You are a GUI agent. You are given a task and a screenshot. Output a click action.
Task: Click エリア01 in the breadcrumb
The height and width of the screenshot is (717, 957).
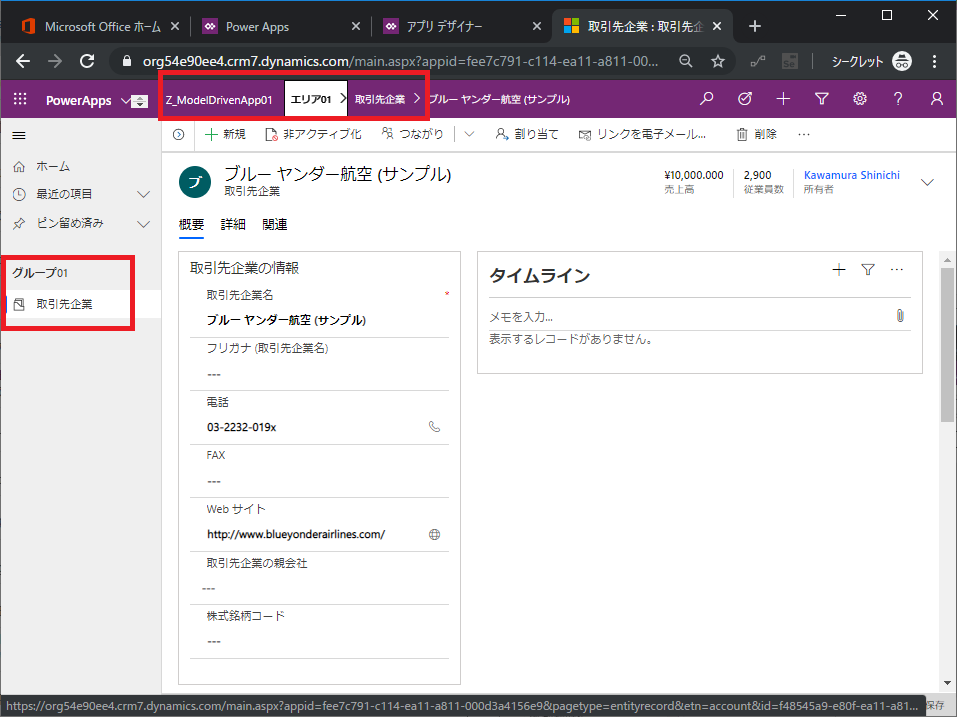click(311, 99)
